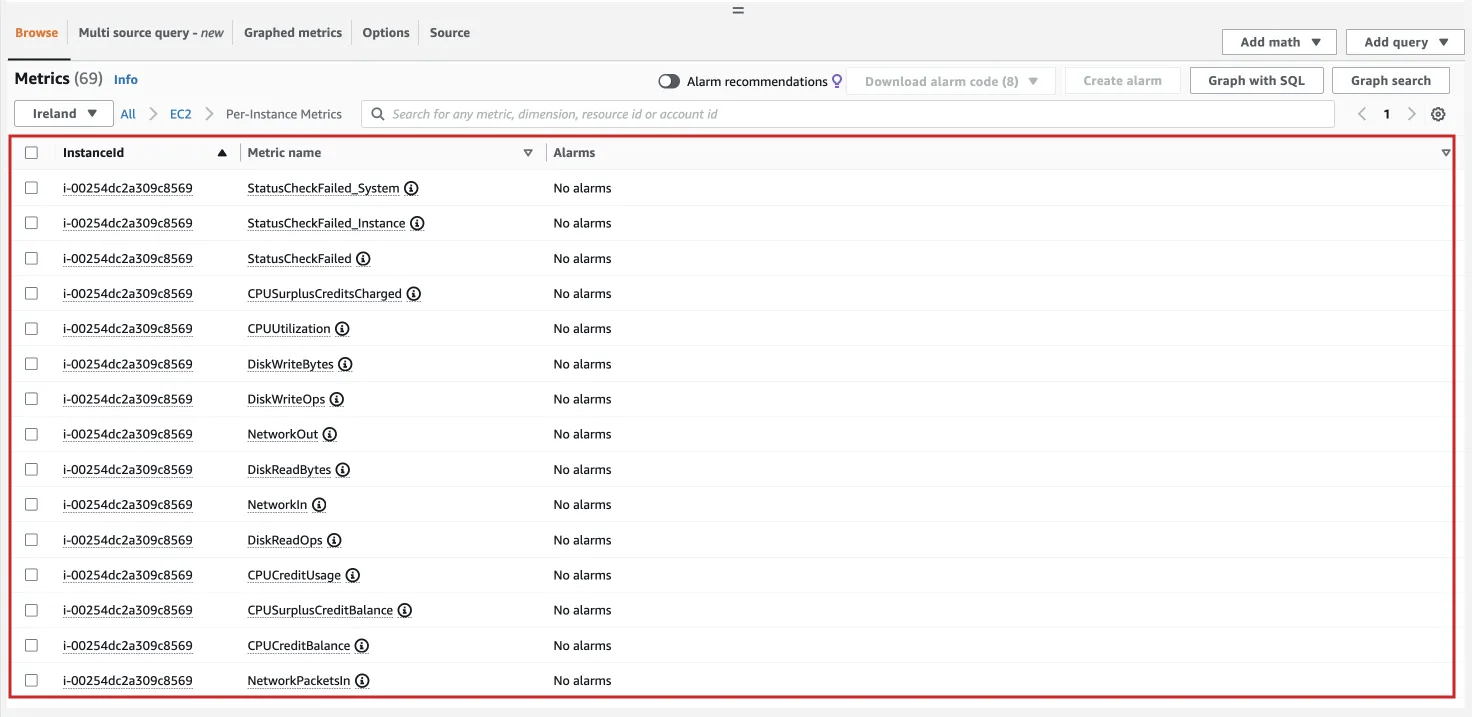This screenshot has height=717, width=1472.
Task: Expand the Add math dropdown
Action: (1278, 41)
